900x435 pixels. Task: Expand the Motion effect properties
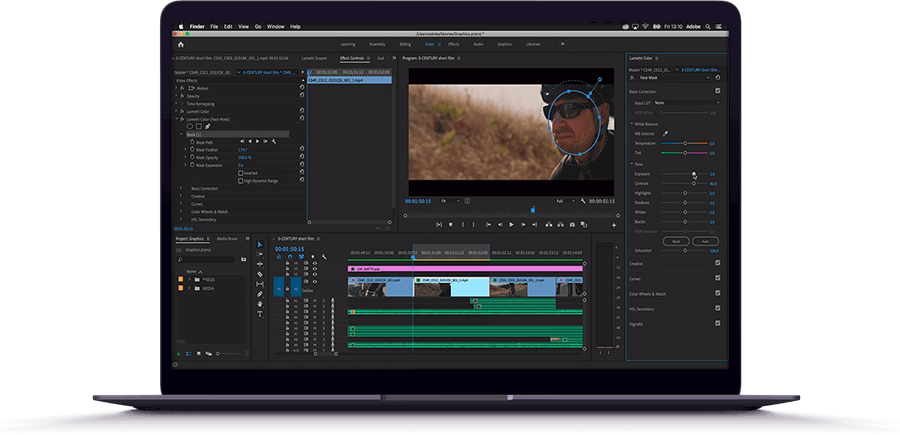(176, 88)
